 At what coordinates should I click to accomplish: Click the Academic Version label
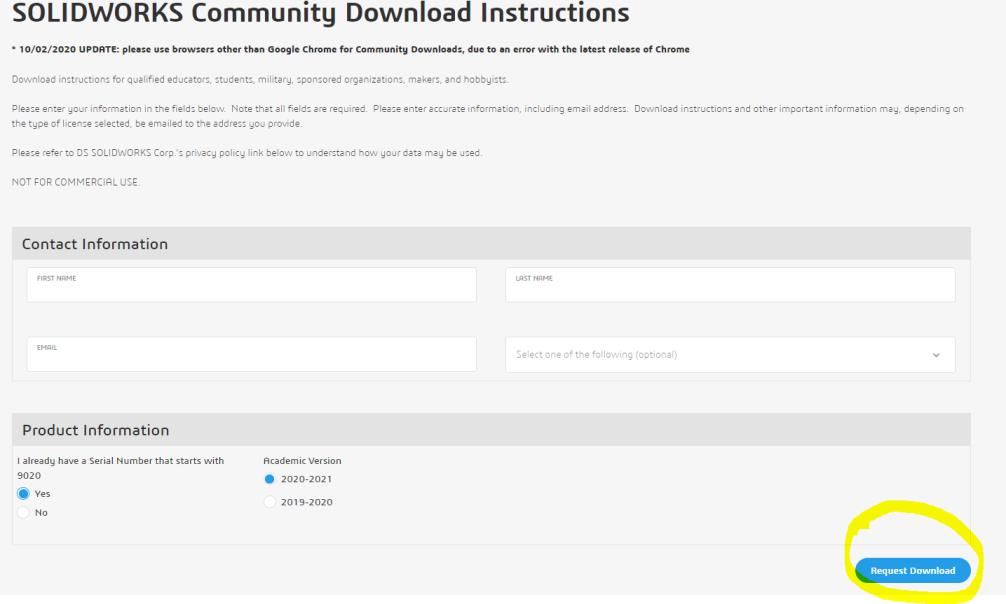click(x=302, y=461)
